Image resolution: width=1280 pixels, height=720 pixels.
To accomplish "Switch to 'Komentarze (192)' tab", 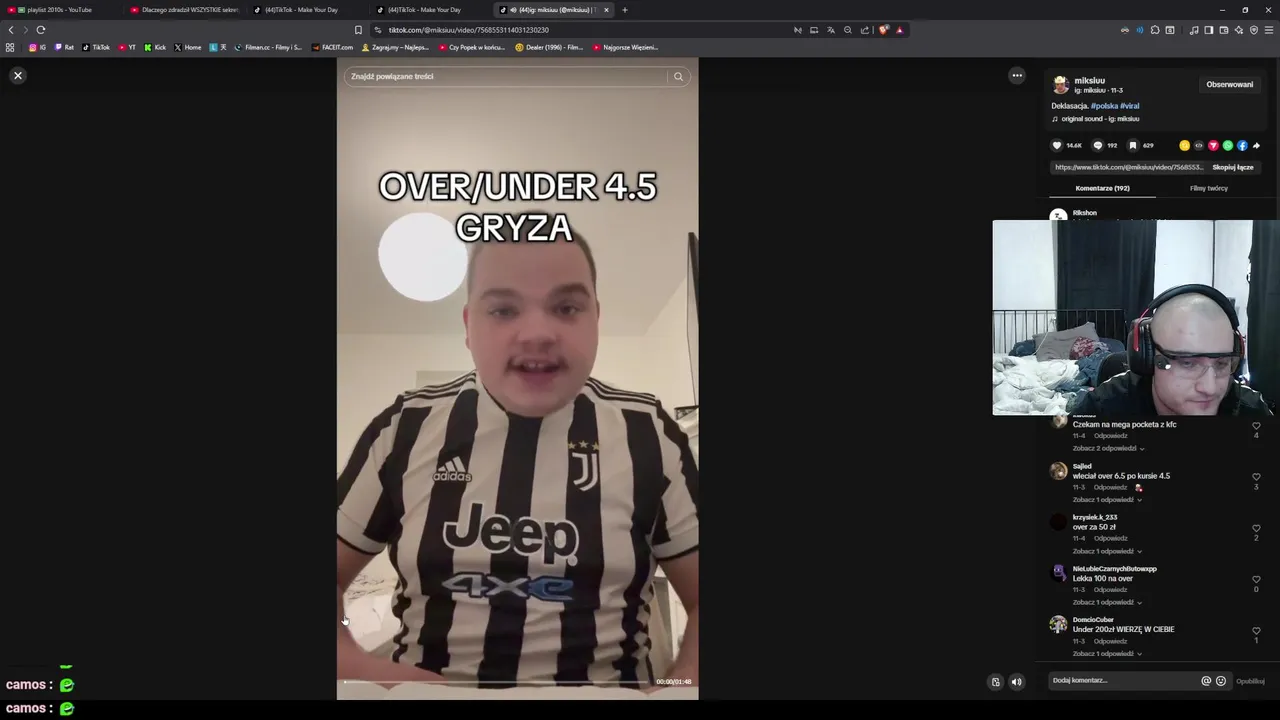I will (1102, 188).
